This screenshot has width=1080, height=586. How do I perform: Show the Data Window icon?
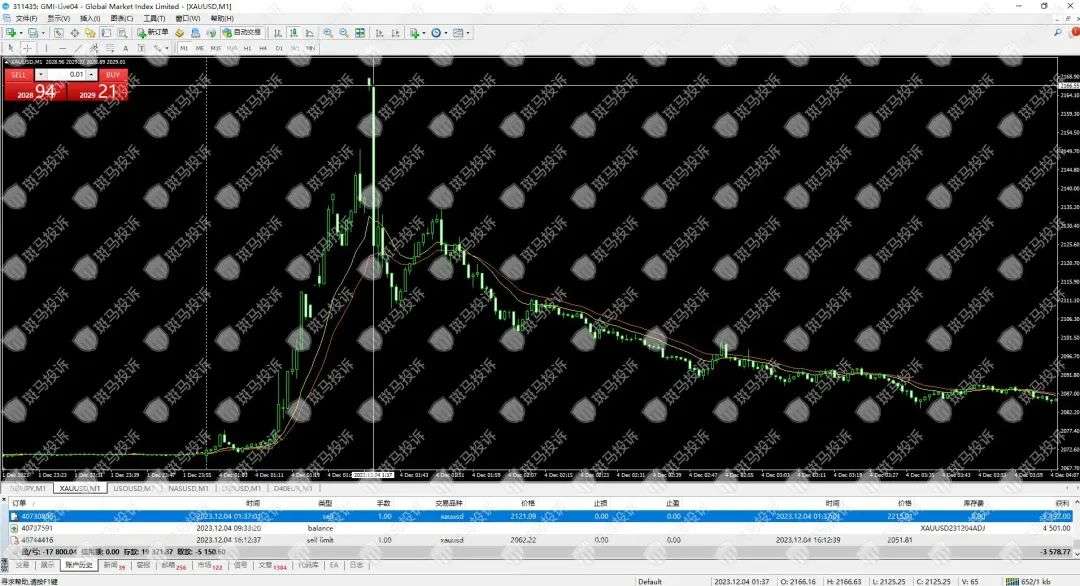(x=74, y=32)
